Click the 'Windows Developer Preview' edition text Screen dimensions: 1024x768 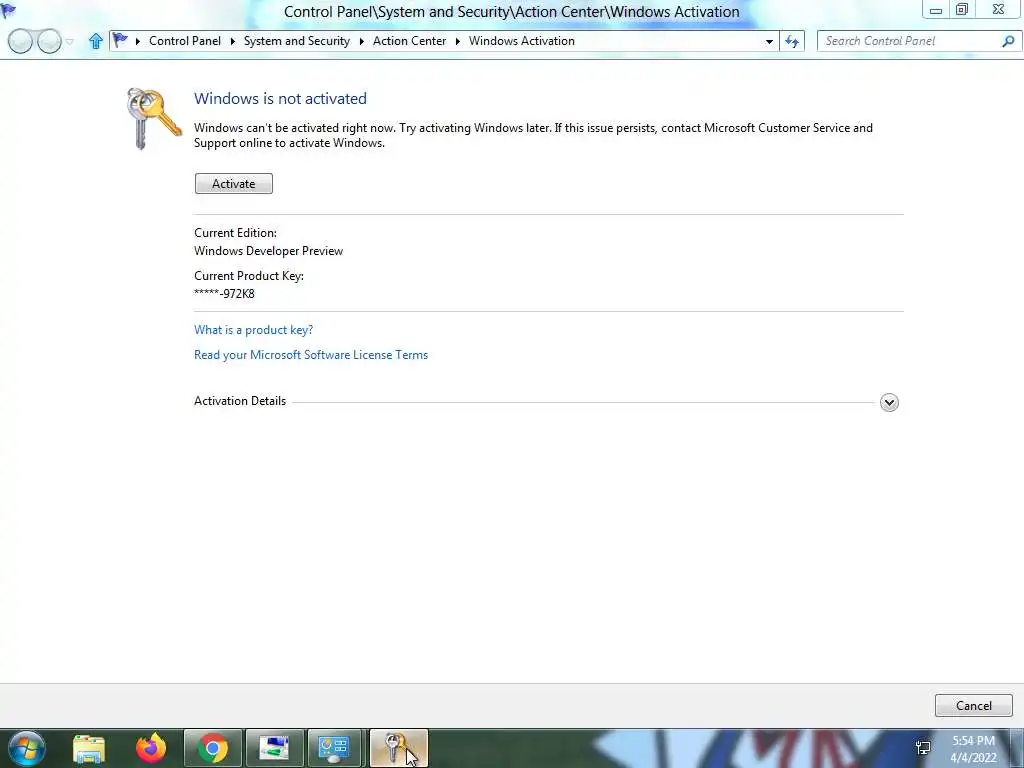point(268,251)
